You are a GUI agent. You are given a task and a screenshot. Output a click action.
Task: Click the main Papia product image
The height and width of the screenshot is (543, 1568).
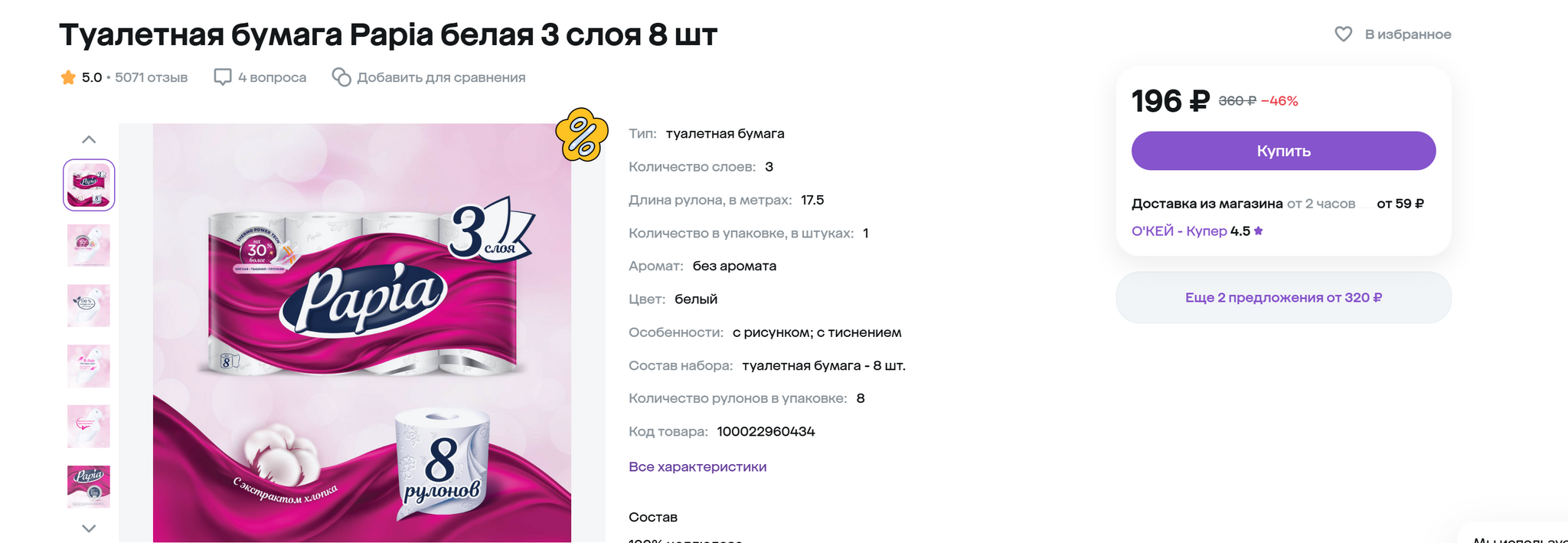(362, 333)
